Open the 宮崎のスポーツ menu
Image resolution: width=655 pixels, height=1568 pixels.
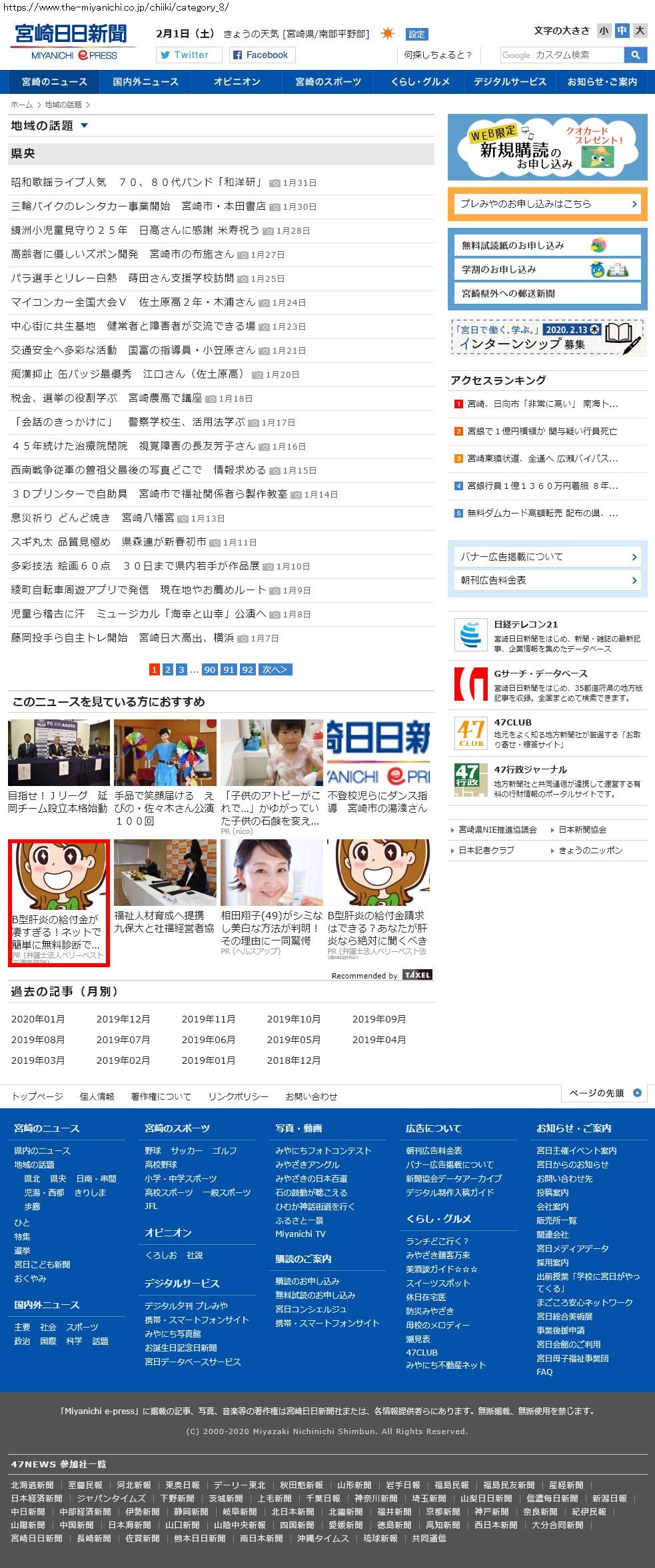click(x=328, y=82)
